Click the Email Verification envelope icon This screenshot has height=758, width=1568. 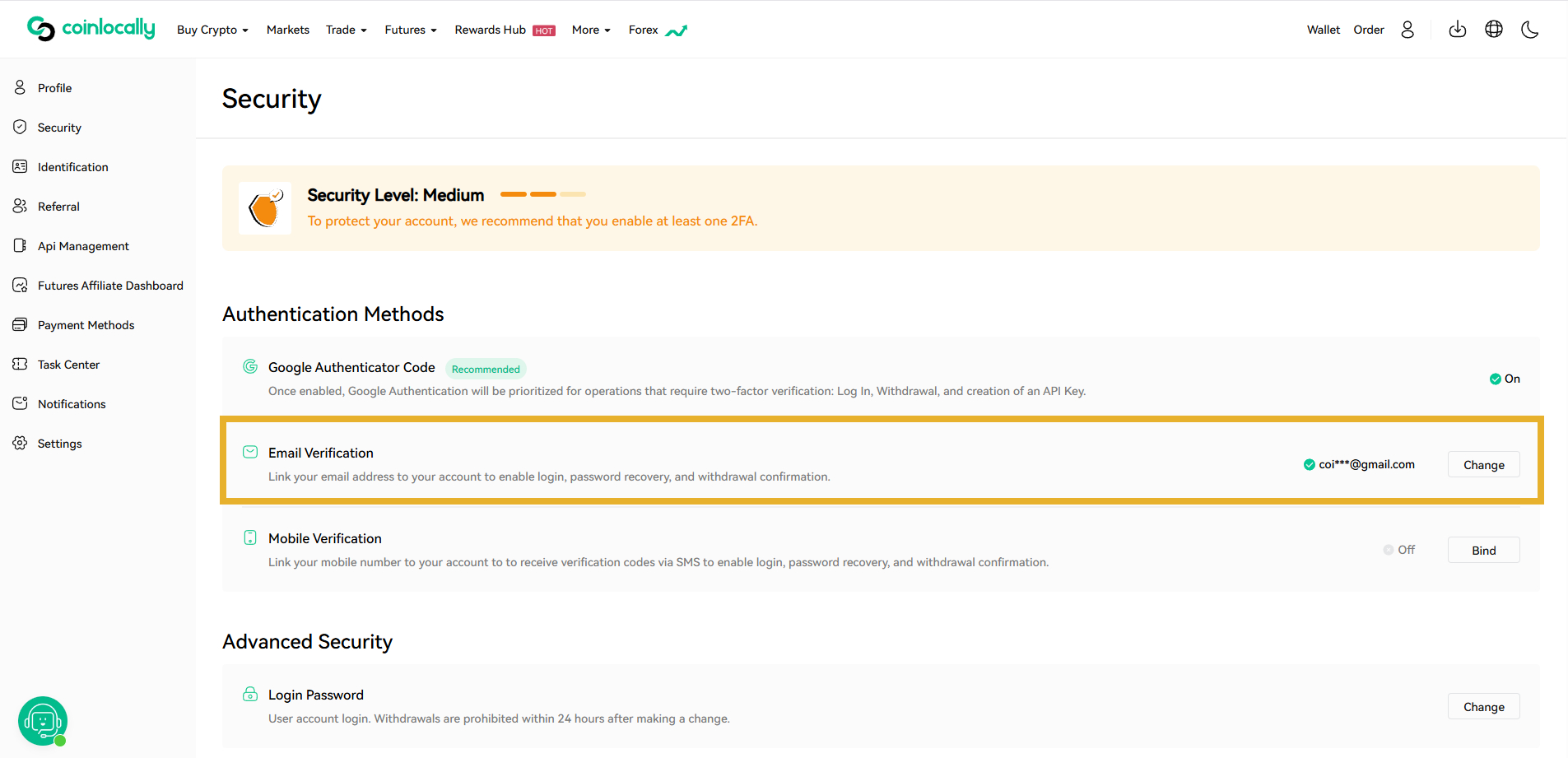[250, 452]
